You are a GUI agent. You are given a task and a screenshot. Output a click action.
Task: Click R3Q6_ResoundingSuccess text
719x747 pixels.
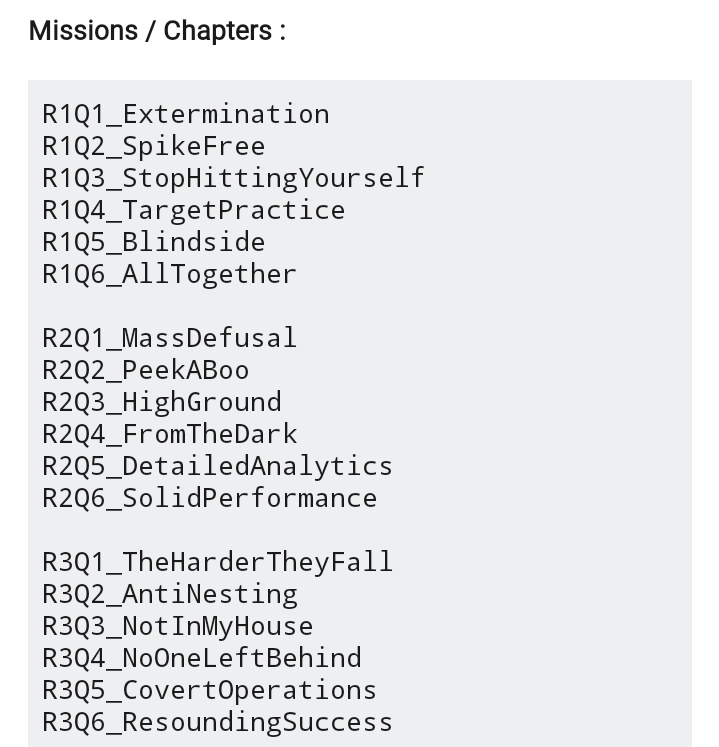pyautogui.click(x=218, y=722)
